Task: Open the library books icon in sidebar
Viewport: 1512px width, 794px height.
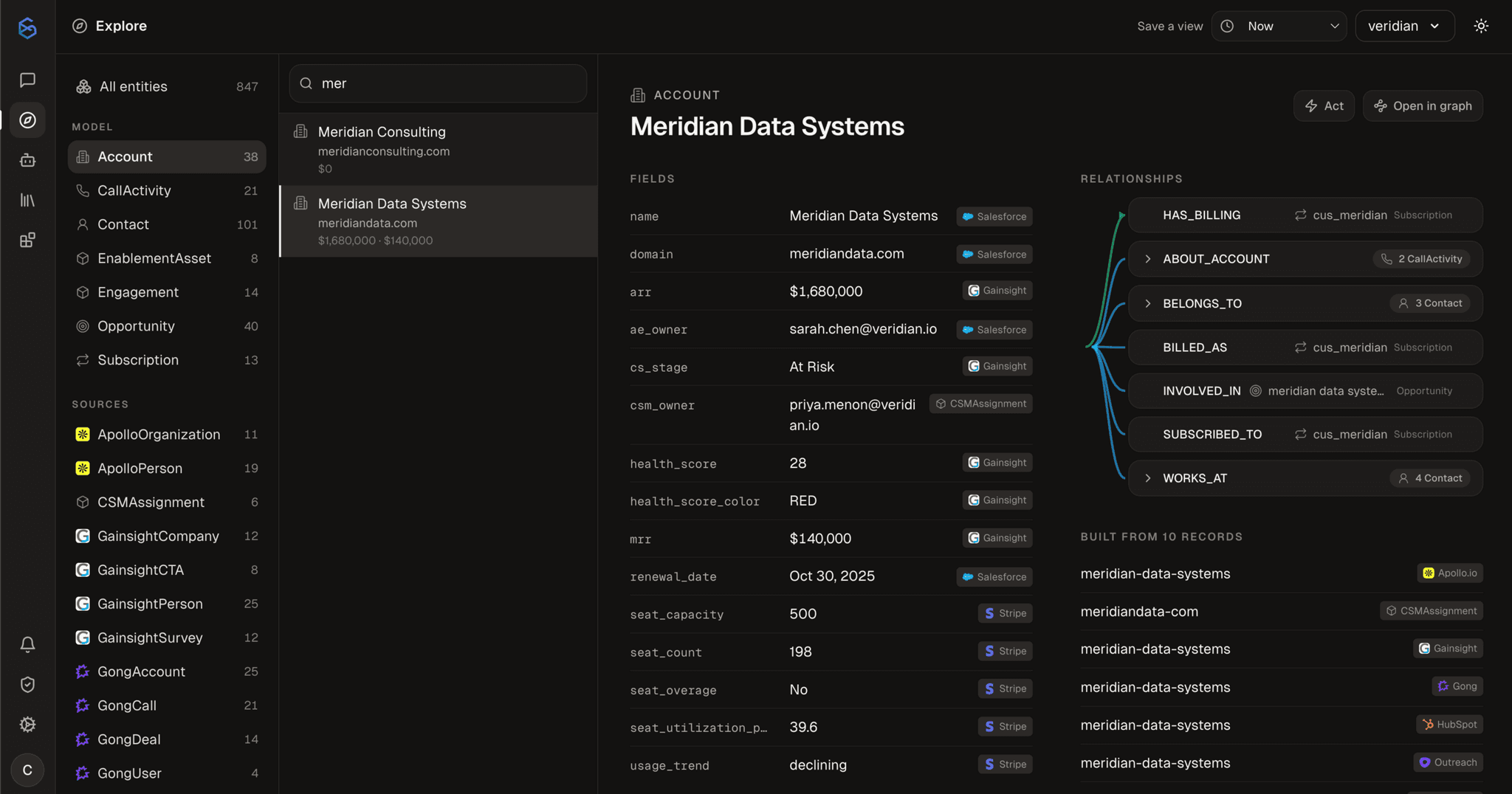Action: click(x=27, y=200)
